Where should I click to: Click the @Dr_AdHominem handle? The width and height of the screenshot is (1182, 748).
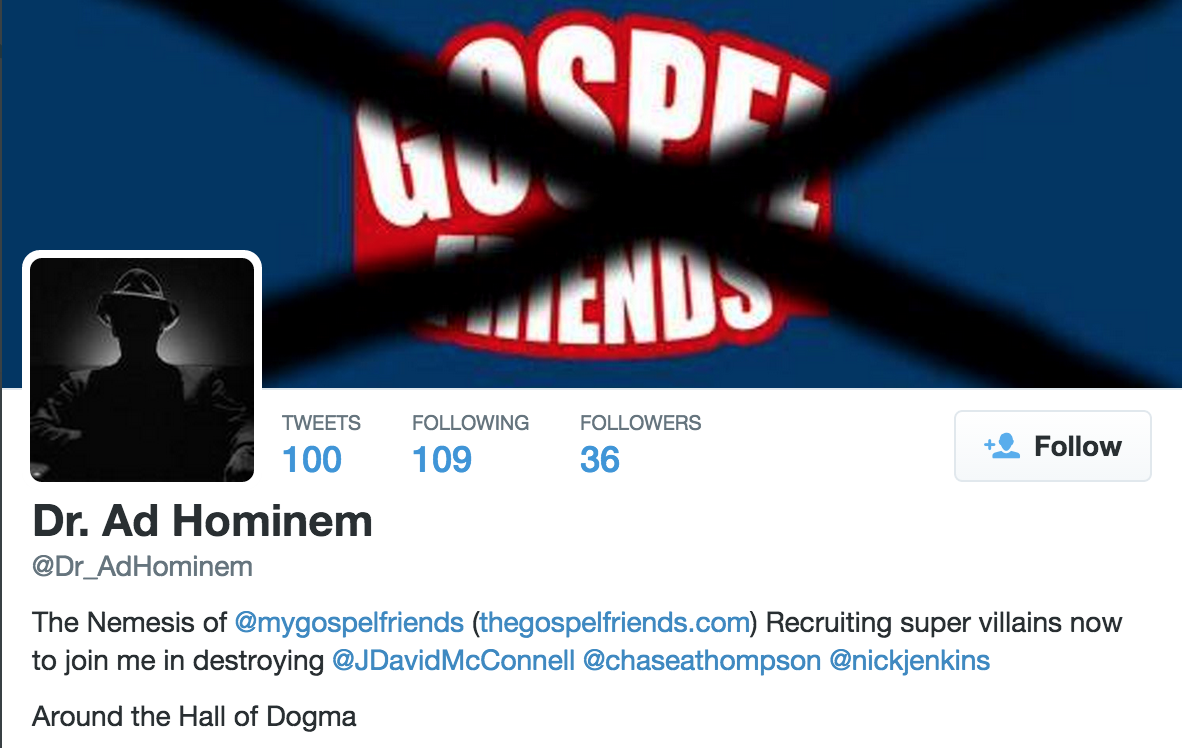pyautogui.click(x=142, y=566)
